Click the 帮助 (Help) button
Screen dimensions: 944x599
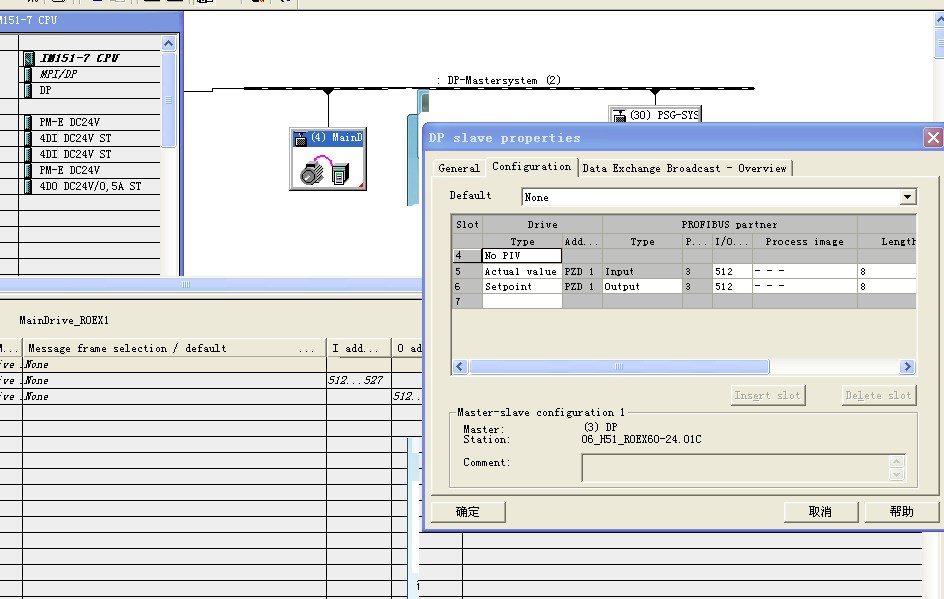tap(901, 512)
